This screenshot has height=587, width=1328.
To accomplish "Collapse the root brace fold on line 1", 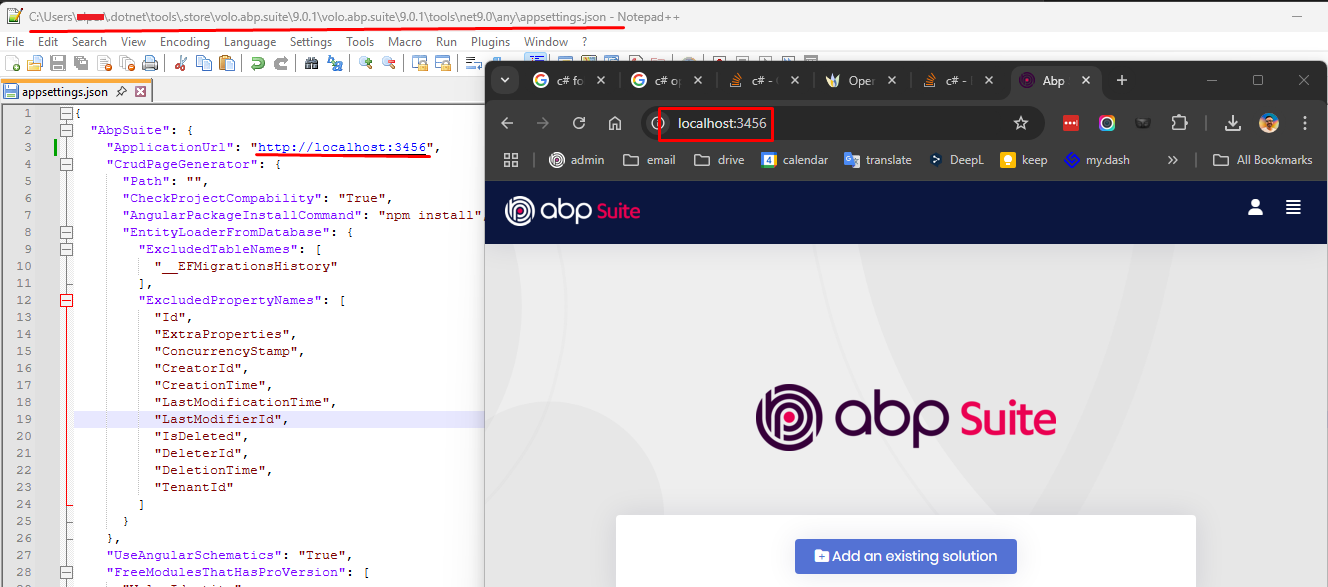I will click(x=66, y=113).
